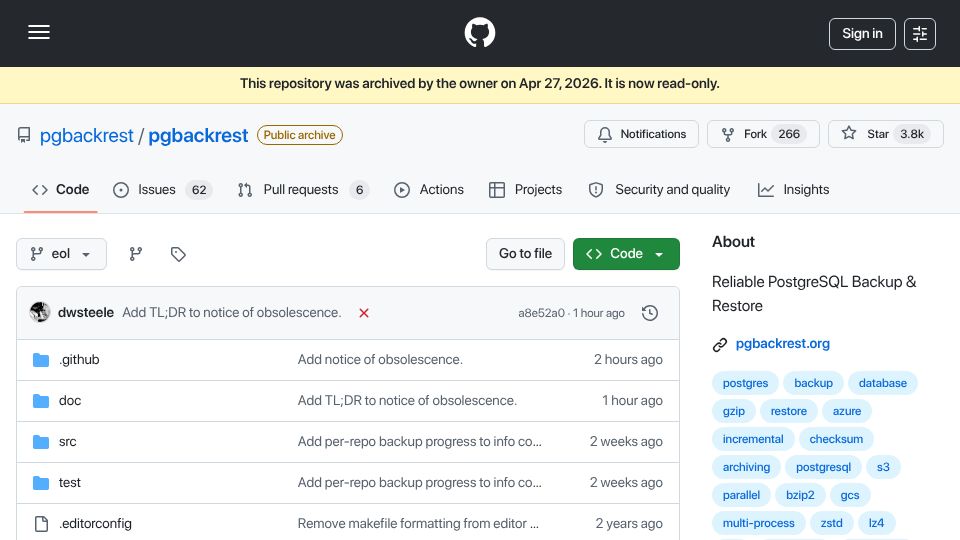Open dwsteele author link
This screenshot has height=540, width=960.
click(x=86, y=312)
